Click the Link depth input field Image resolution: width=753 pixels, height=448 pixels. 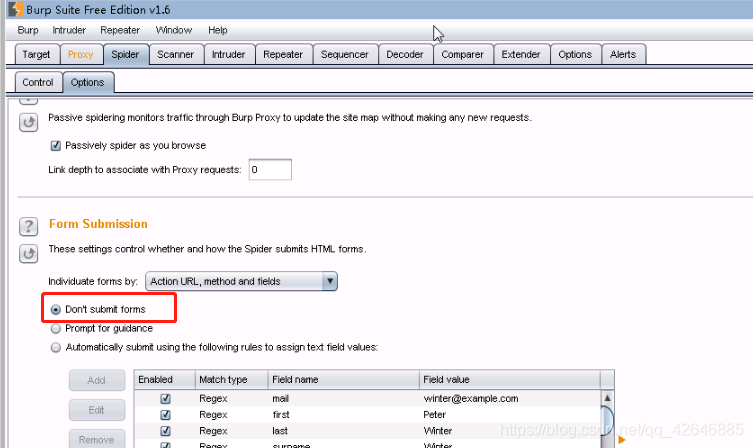pyautogui.click(x=270, y=170)
